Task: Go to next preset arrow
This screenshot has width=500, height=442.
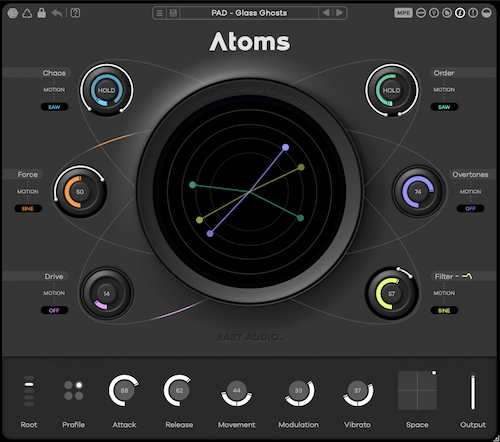Action: [339, 13]
